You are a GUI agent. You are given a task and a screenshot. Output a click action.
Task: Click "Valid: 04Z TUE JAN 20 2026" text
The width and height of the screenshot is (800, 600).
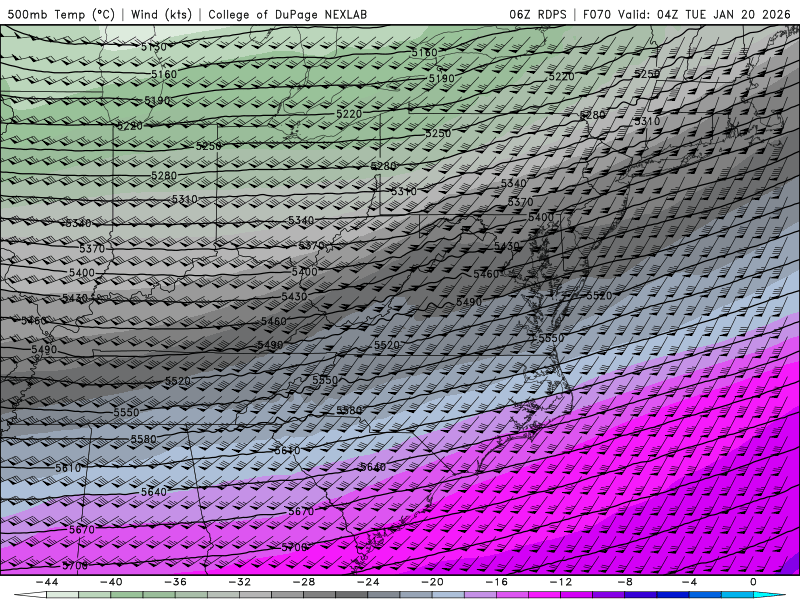tap(704, 14)
